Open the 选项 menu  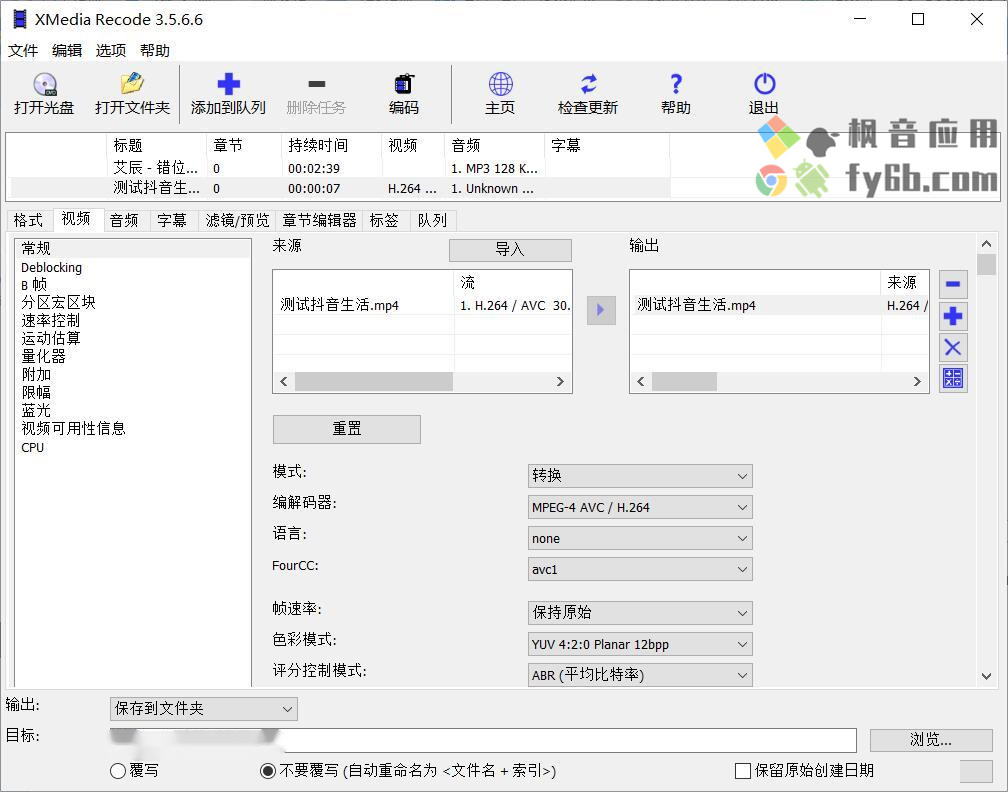(111, 50)
